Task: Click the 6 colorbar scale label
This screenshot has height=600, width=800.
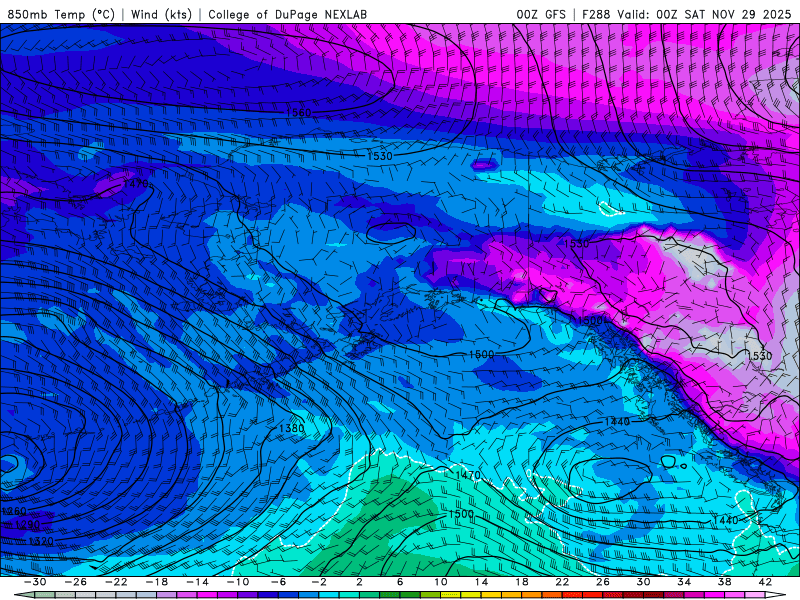Action: (400, 582)
